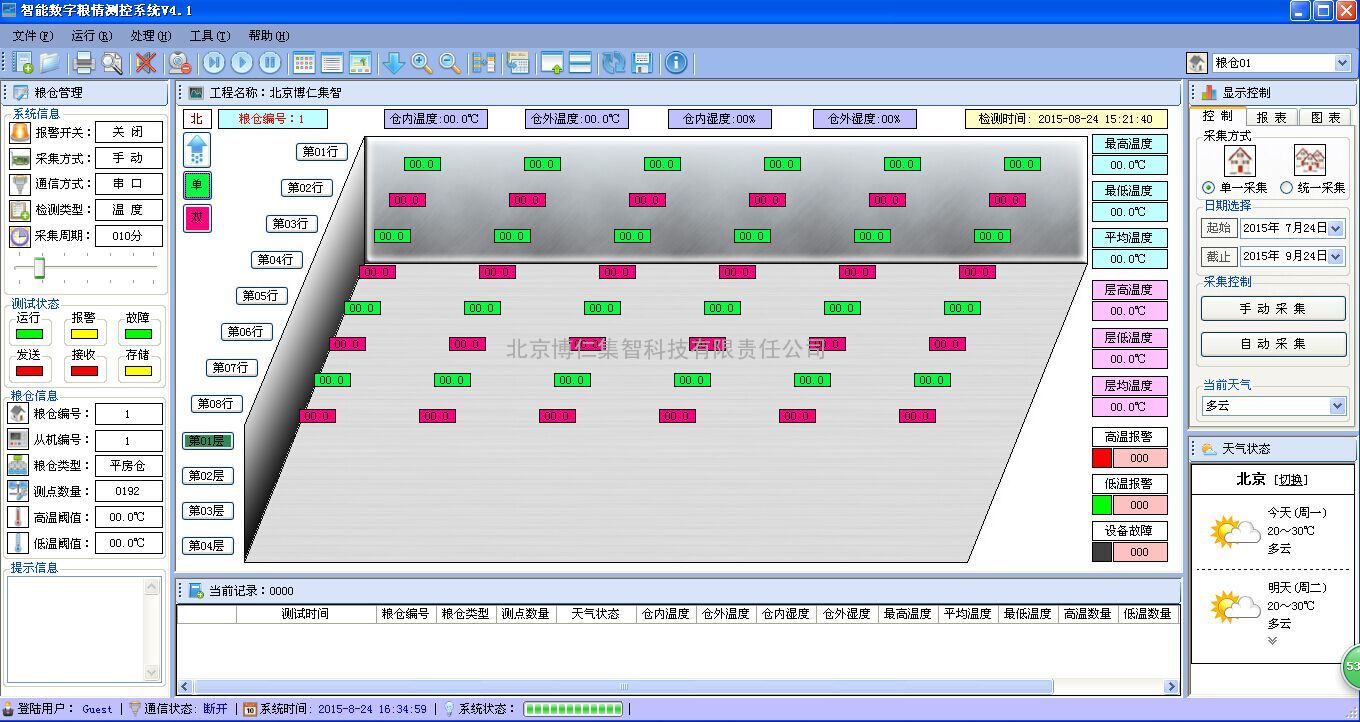
Task: Click the magenta square button below 单
Action: (197, 218)
